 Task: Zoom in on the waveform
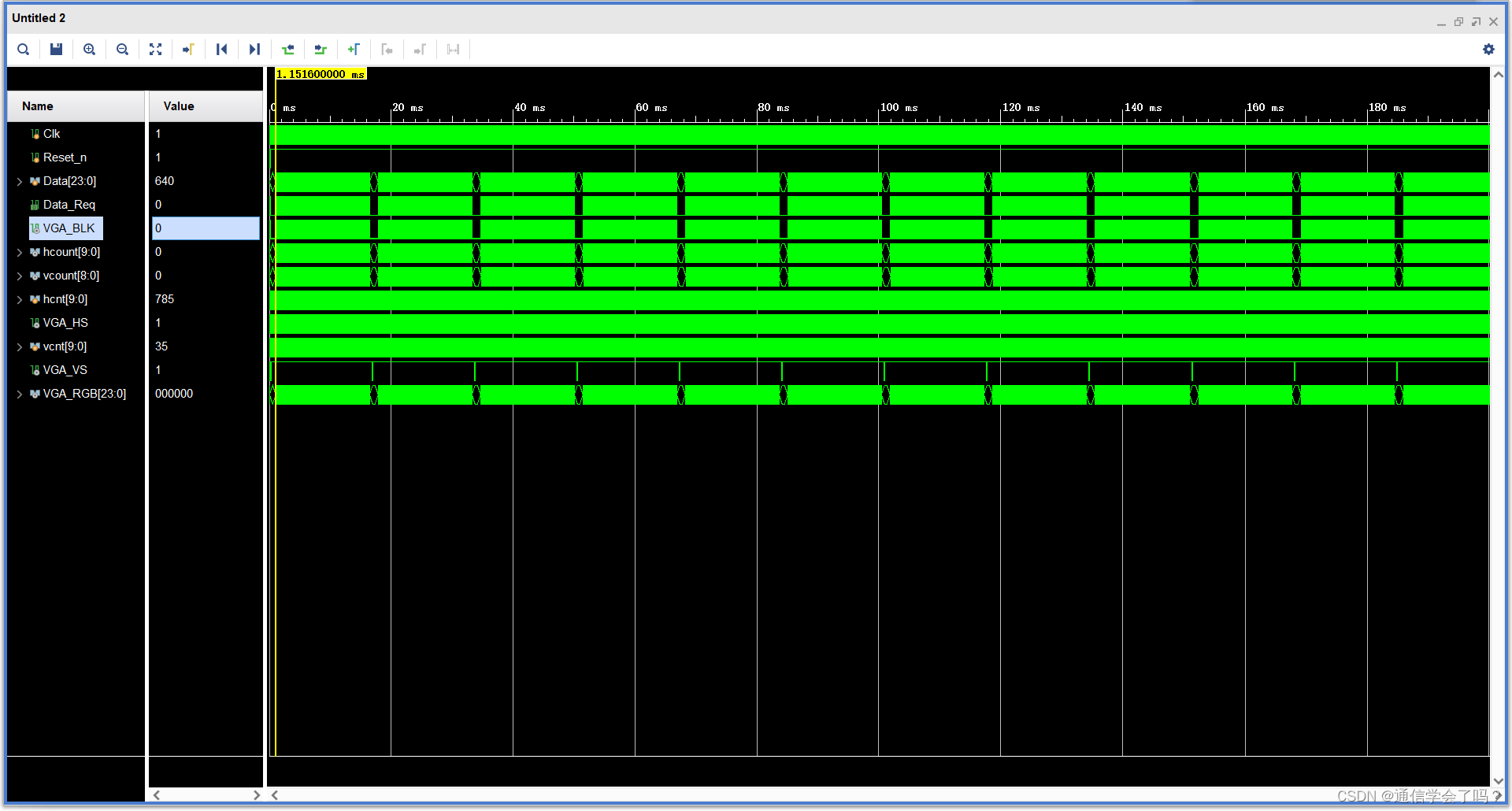90,50
